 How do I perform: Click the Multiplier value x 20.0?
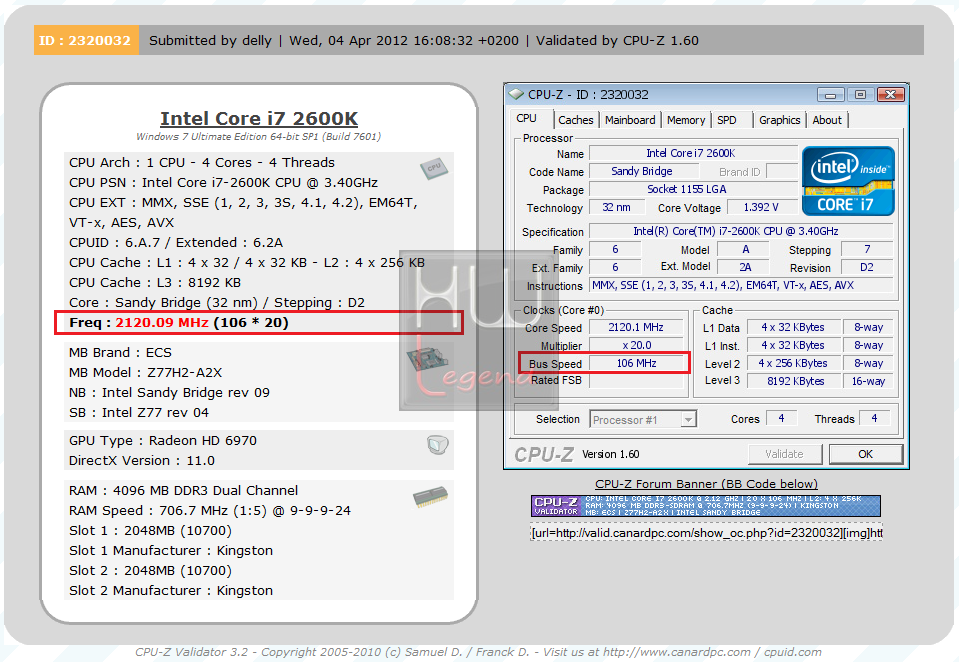point(636,345)
